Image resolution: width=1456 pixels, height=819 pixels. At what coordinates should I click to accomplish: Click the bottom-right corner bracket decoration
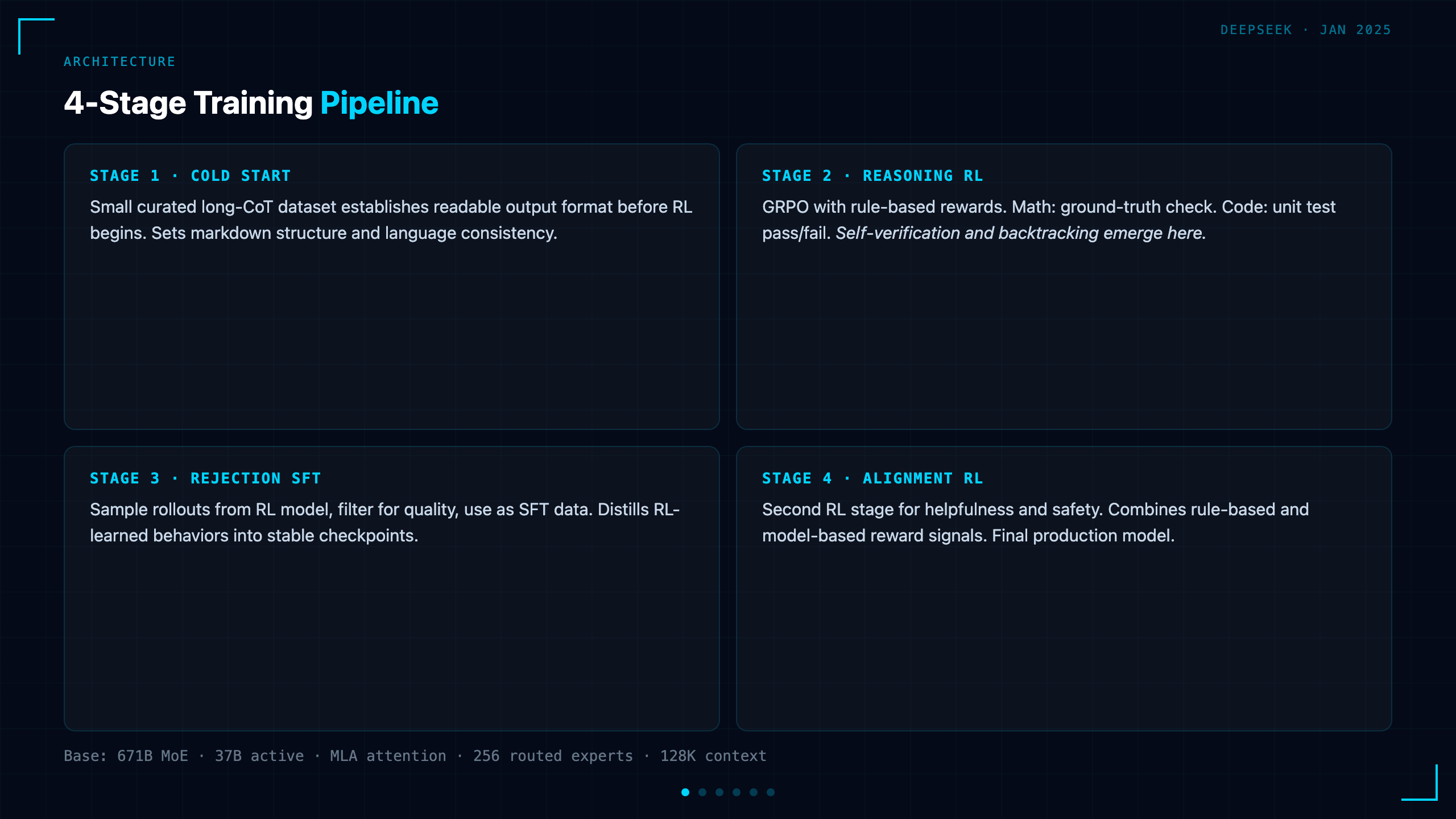point(1420,783)
